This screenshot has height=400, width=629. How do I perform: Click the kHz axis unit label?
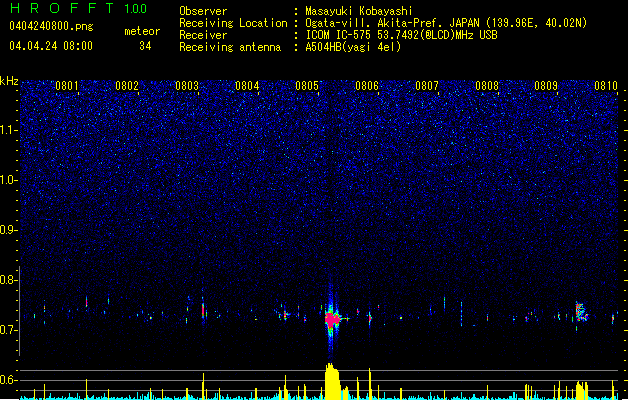[9, 81]
